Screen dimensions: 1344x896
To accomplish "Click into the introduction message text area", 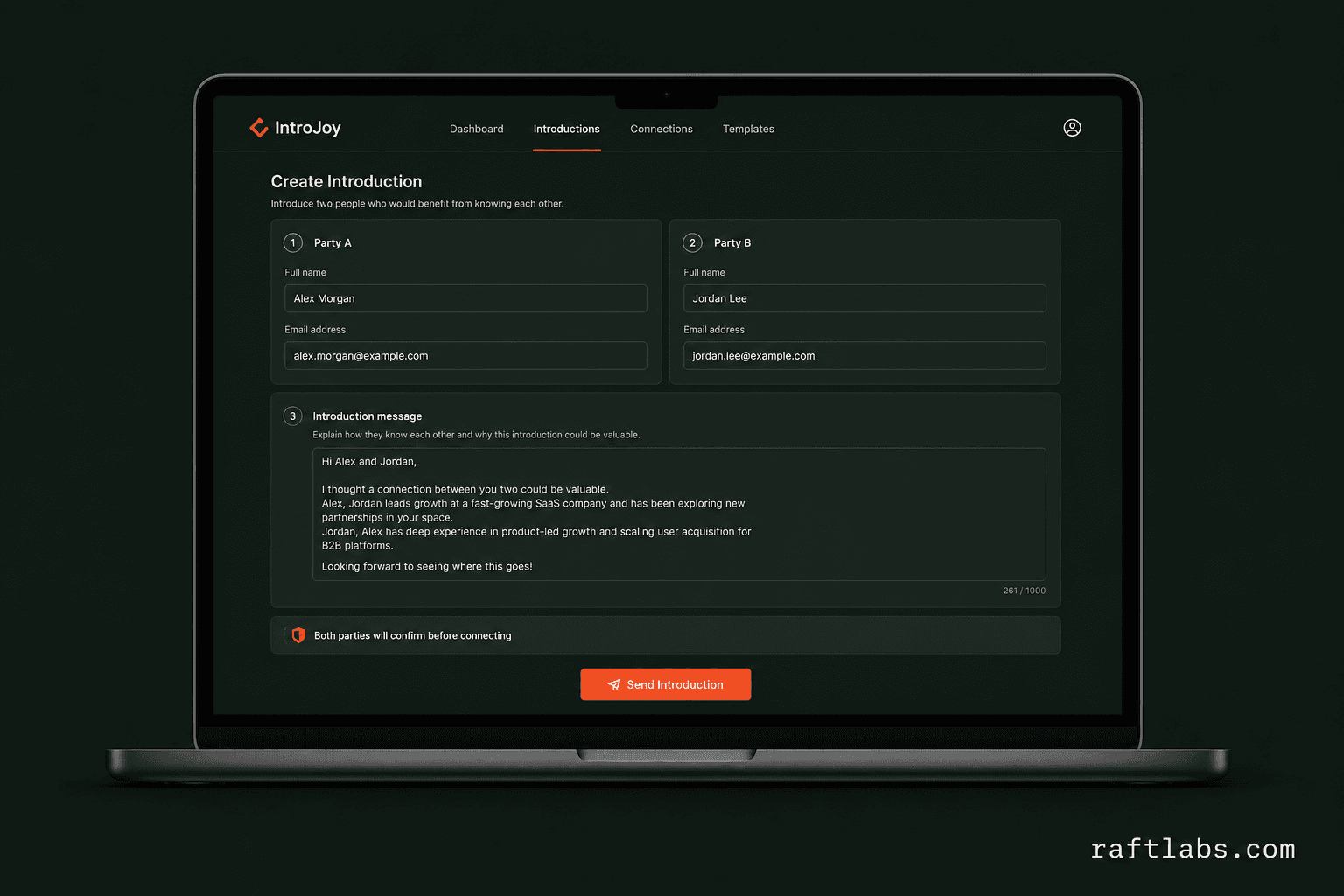I will click(x=679, y=514).
